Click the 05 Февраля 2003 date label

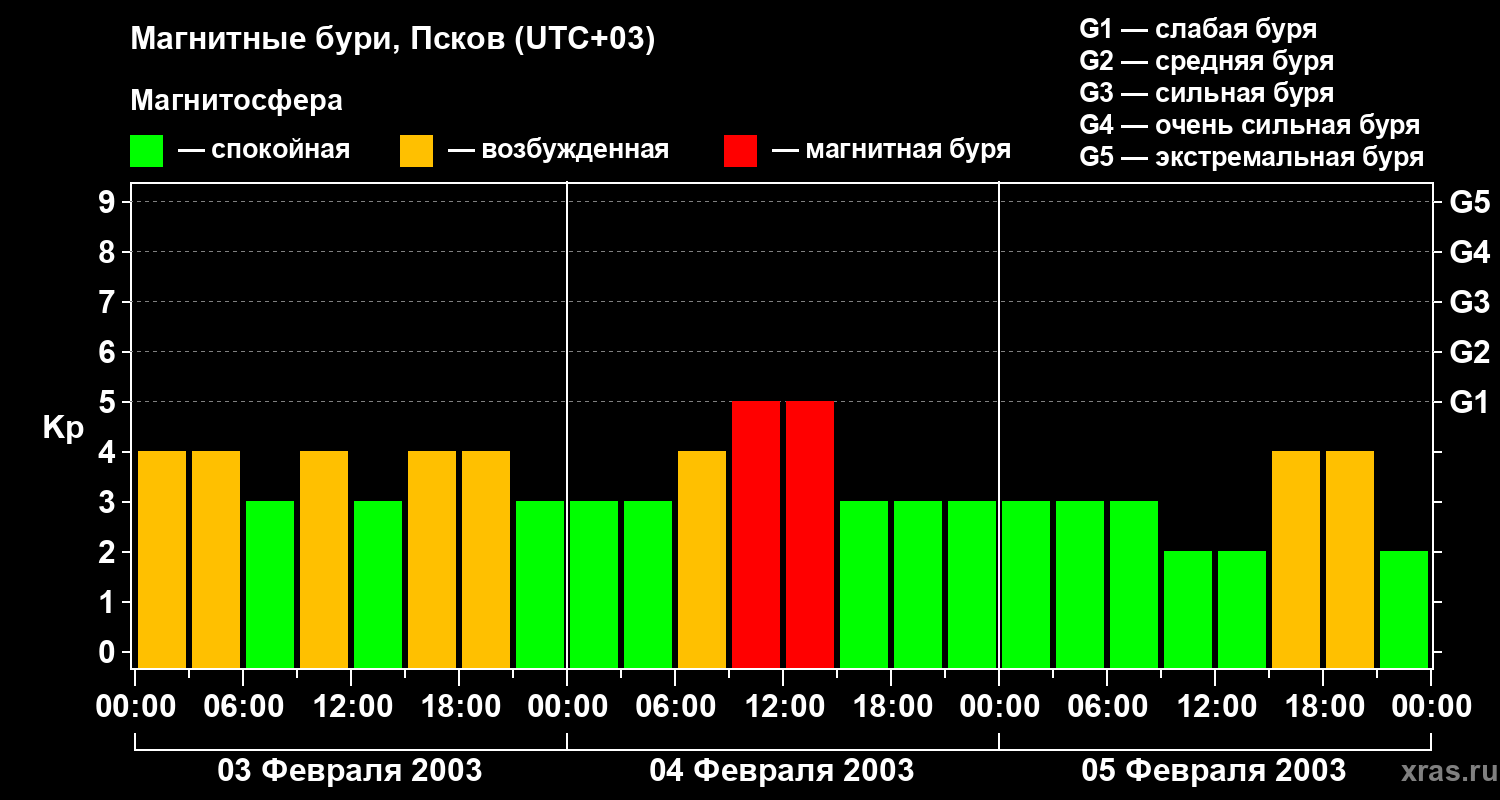[x=1214, y=771]
